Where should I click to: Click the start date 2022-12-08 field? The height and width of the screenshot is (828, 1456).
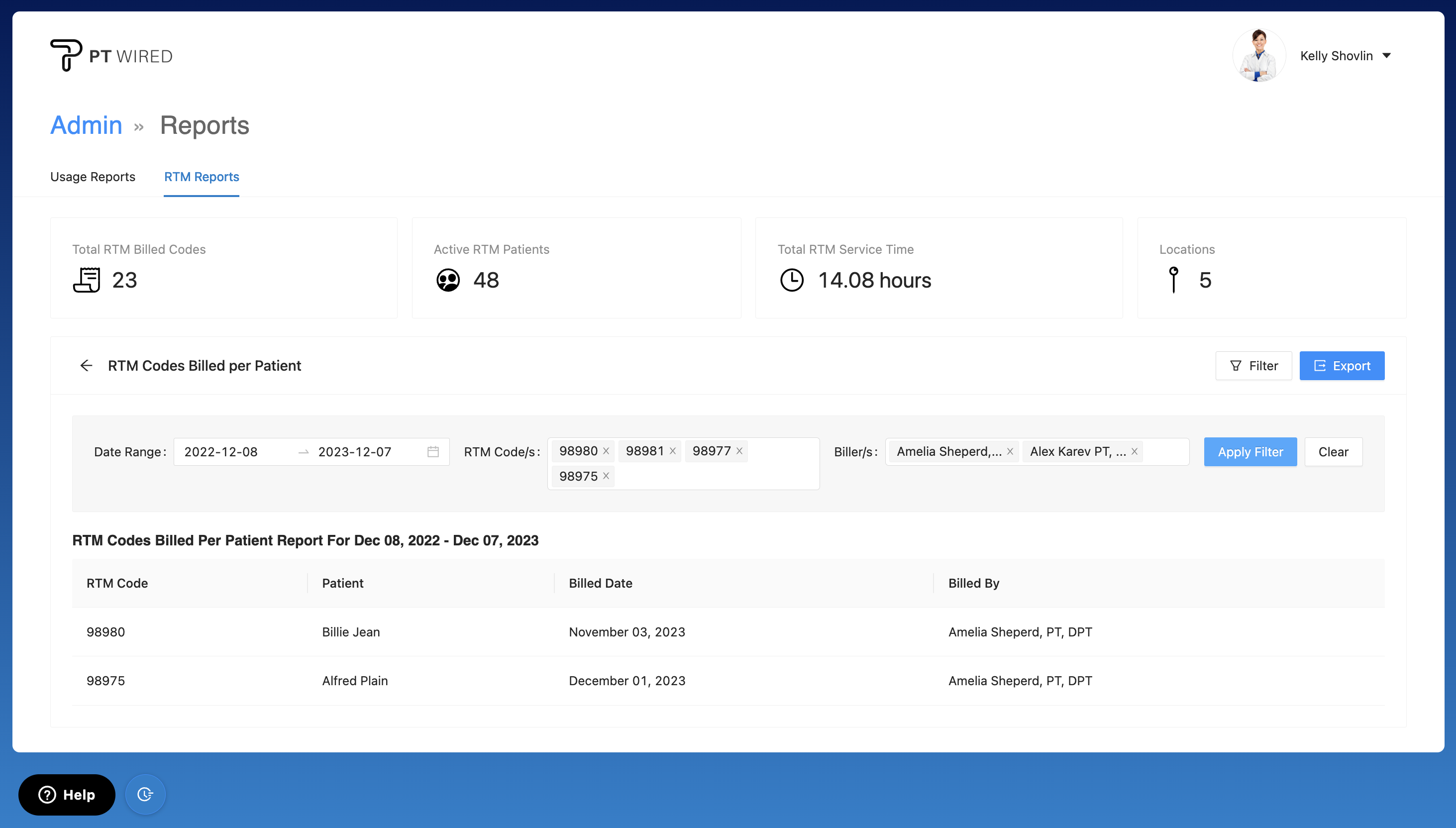233,451
